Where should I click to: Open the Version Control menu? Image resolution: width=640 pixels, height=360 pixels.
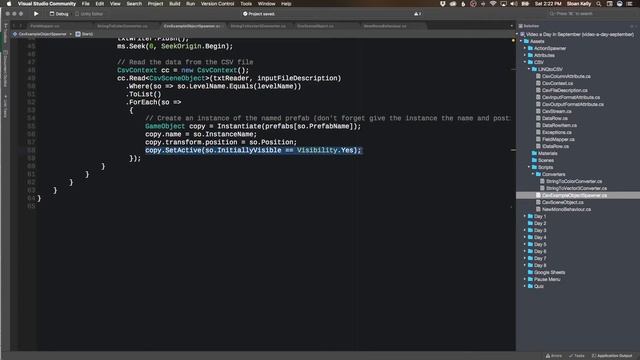pyautogui.click(x=217, y=4)
